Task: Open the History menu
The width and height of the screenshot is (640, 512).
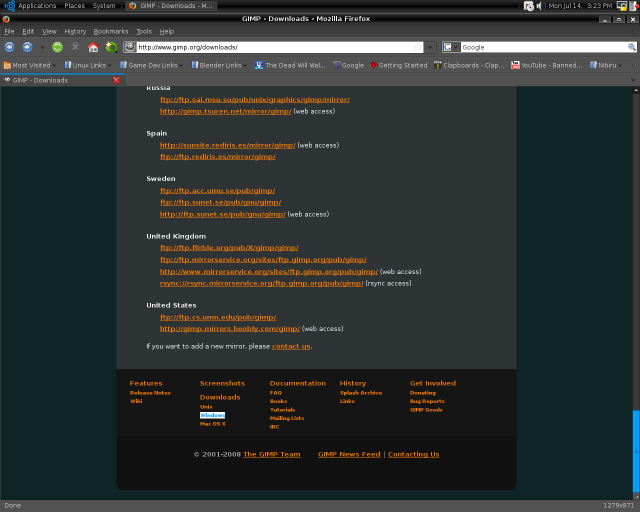Action: pyautogui.click(x=75, y=31)
